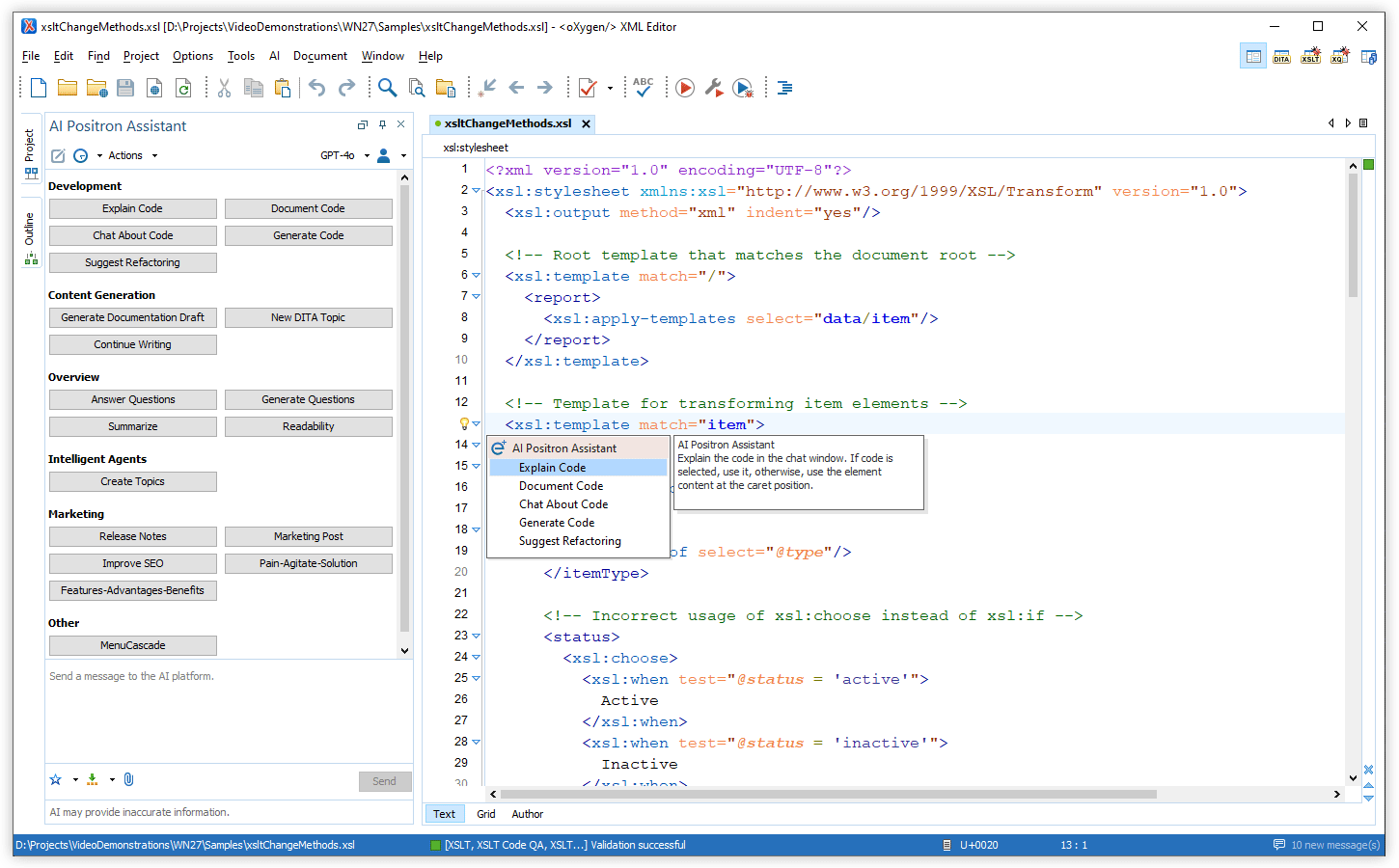Click the Document Code button in panel
The width and height of the screenshot is (1399, 868).
click(x=308, y=208)
